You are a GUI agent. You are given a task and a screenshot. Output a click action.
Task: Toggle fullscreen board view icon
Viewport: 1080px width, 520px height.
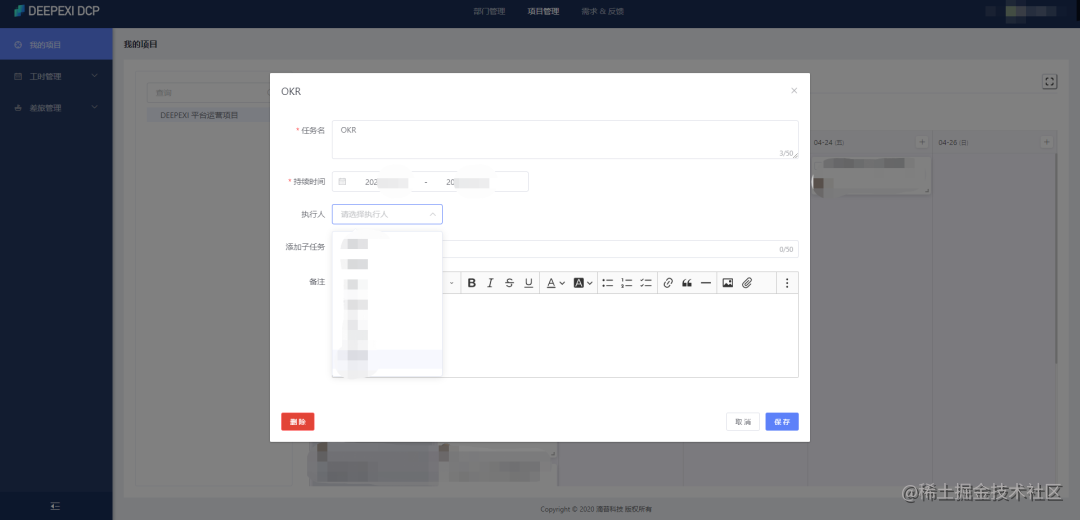point(1050,82)
